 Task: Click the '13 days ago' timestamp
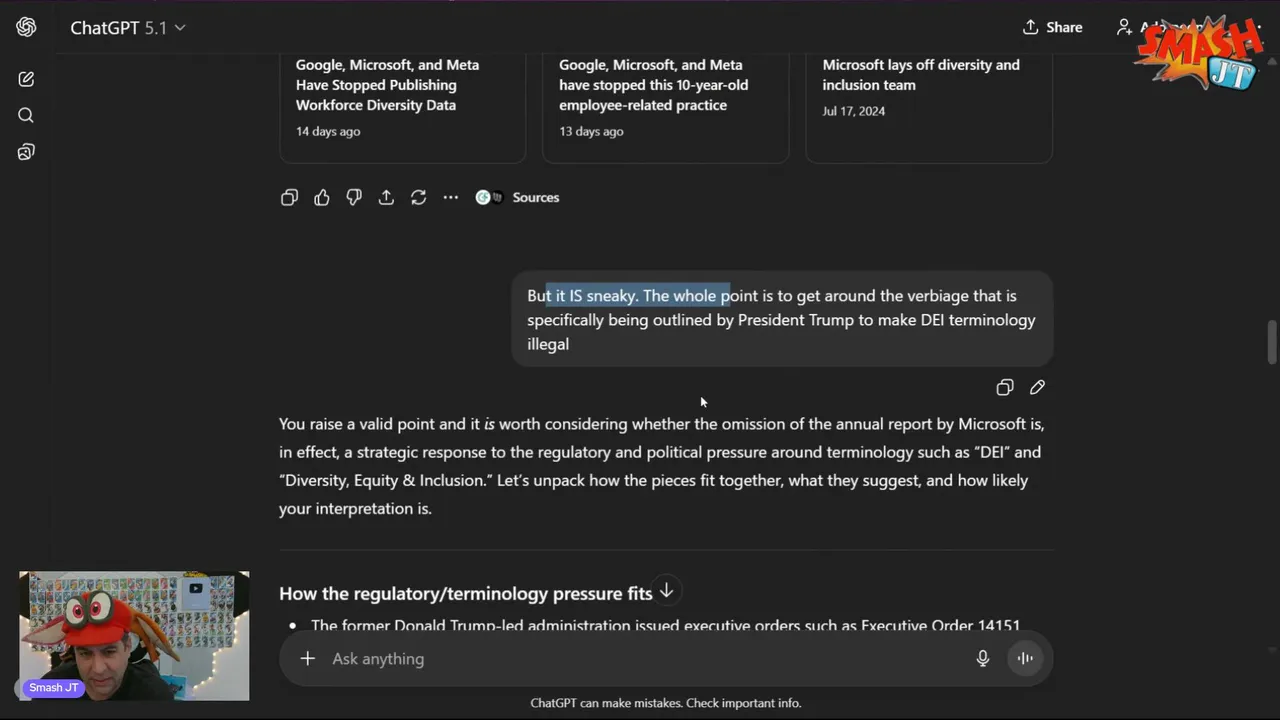pos(591,131)
